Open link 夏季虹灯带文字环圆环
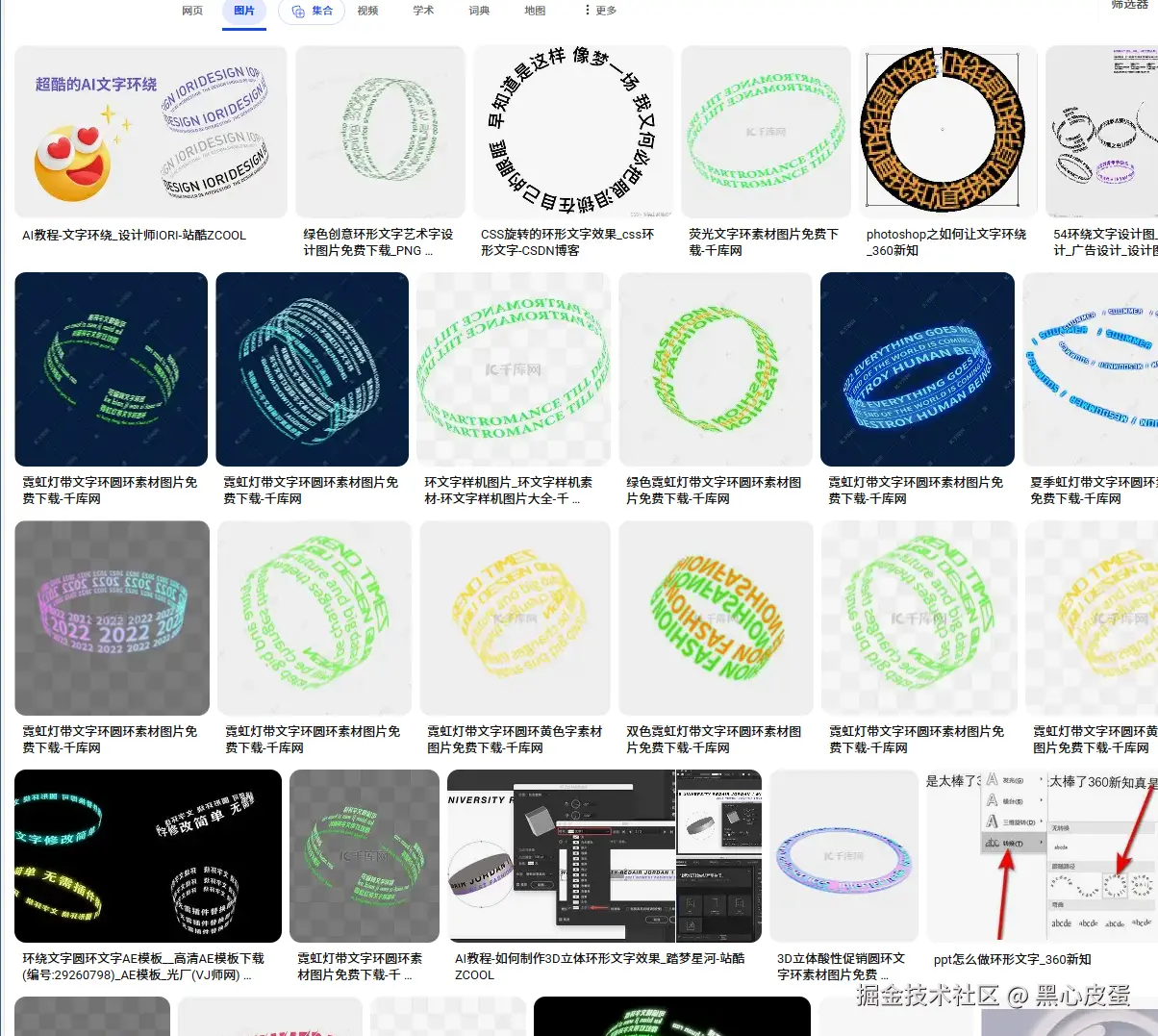The height and width of the screenshot is (1036, 1158). pyautogui.click(x=1094, y=491)
